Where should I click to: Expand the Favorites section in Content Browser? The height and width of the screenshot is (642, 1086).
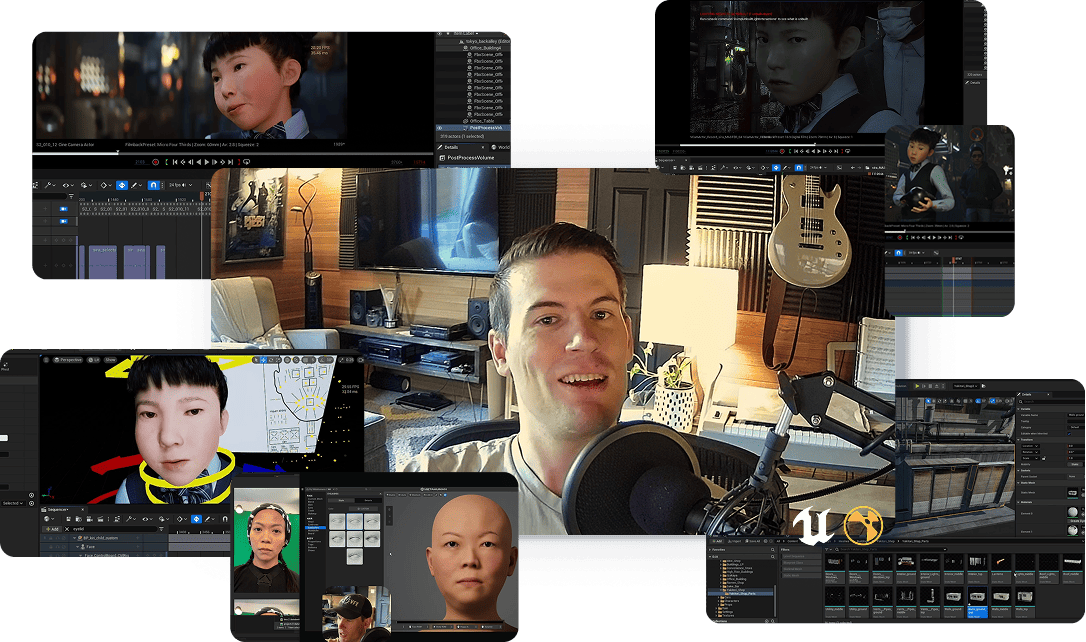(710, 549)
